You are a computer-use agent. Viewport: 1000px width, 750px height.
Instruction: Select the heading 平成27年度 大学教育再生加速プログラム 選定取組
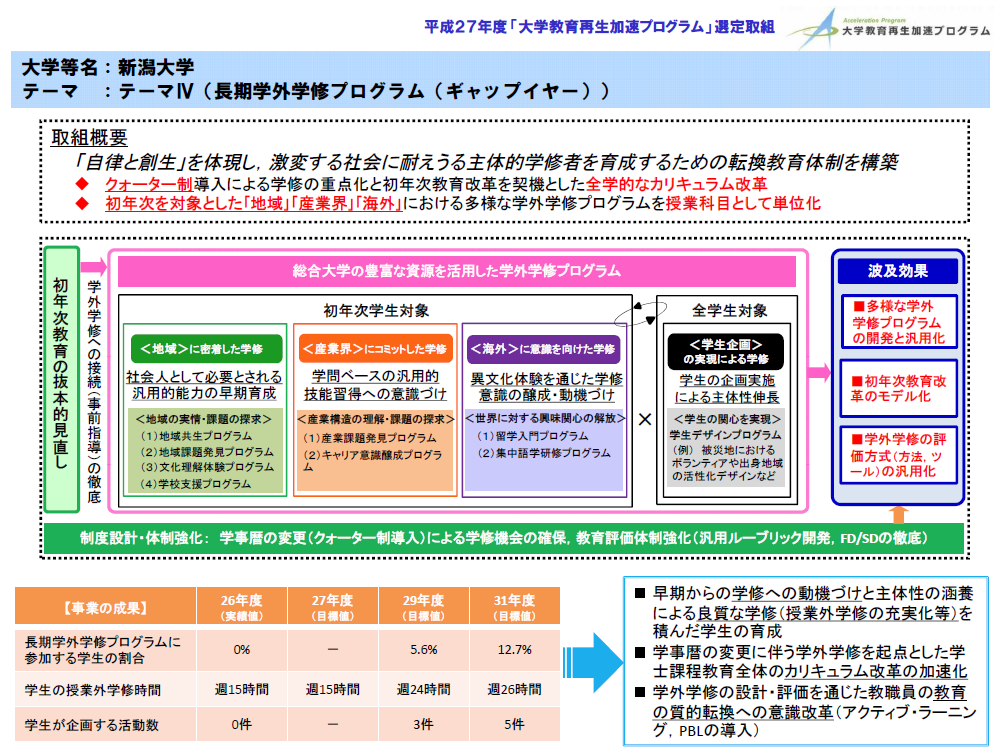pos(599,27)
